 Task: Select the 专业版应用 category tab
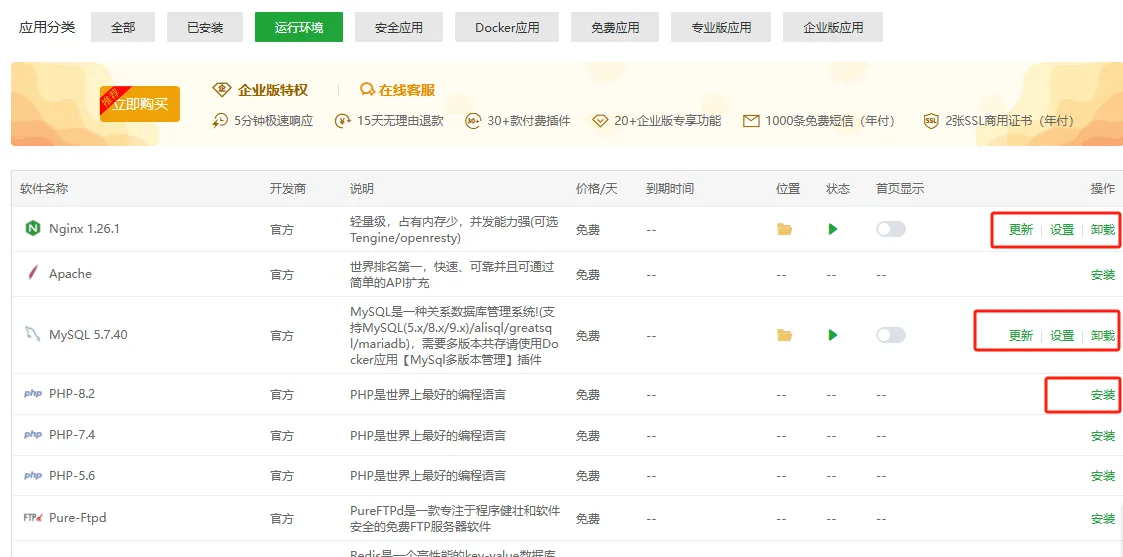click(x=721, y=27)
